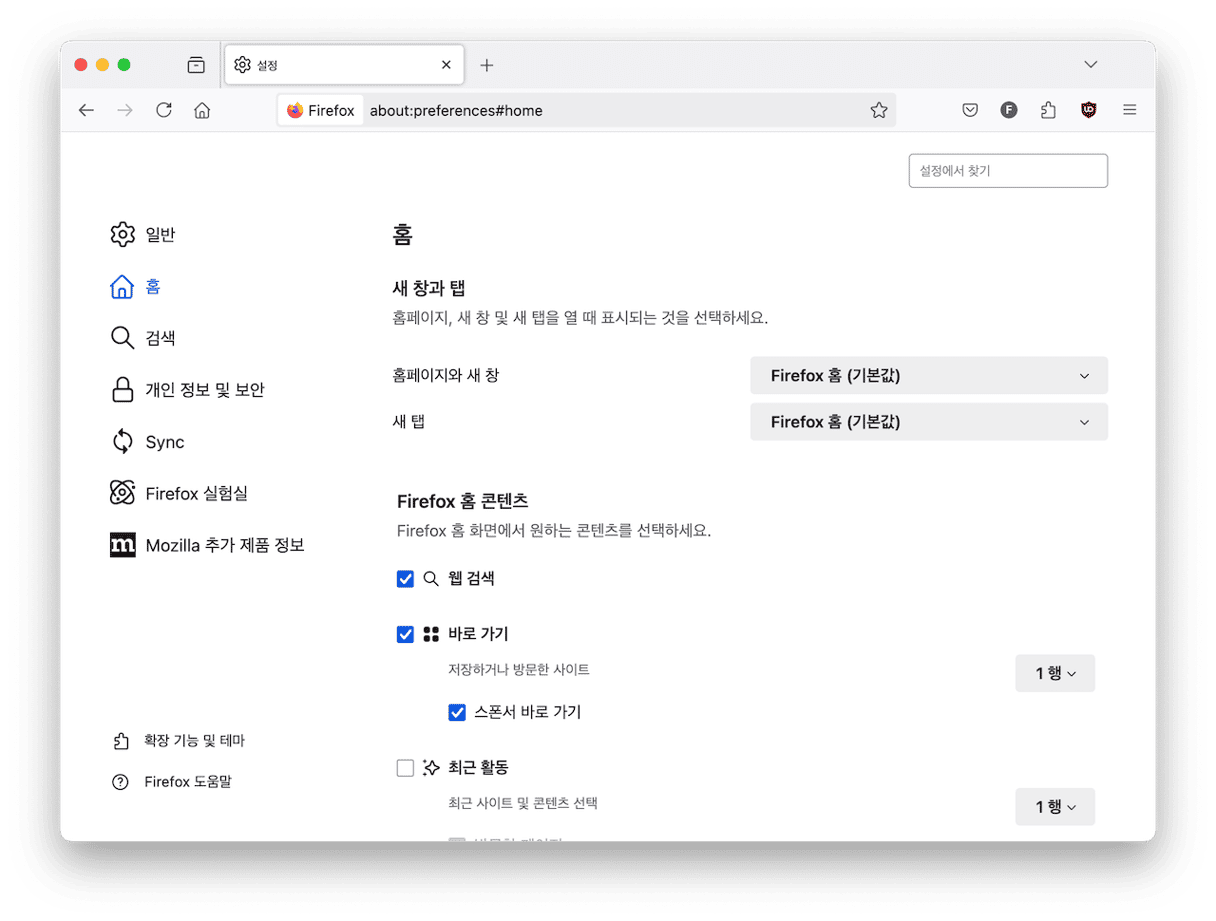Expand the 새 탭 dropdown
Viewport: 1216px width, 921px height.
pos(929,422)
